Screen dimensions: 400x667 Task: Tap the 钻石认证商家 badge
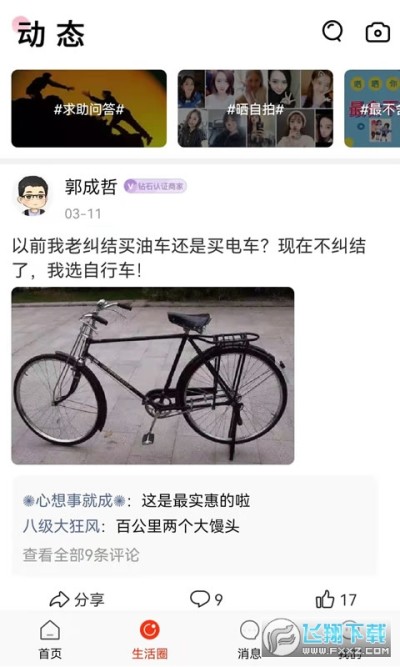pos(155,186)
